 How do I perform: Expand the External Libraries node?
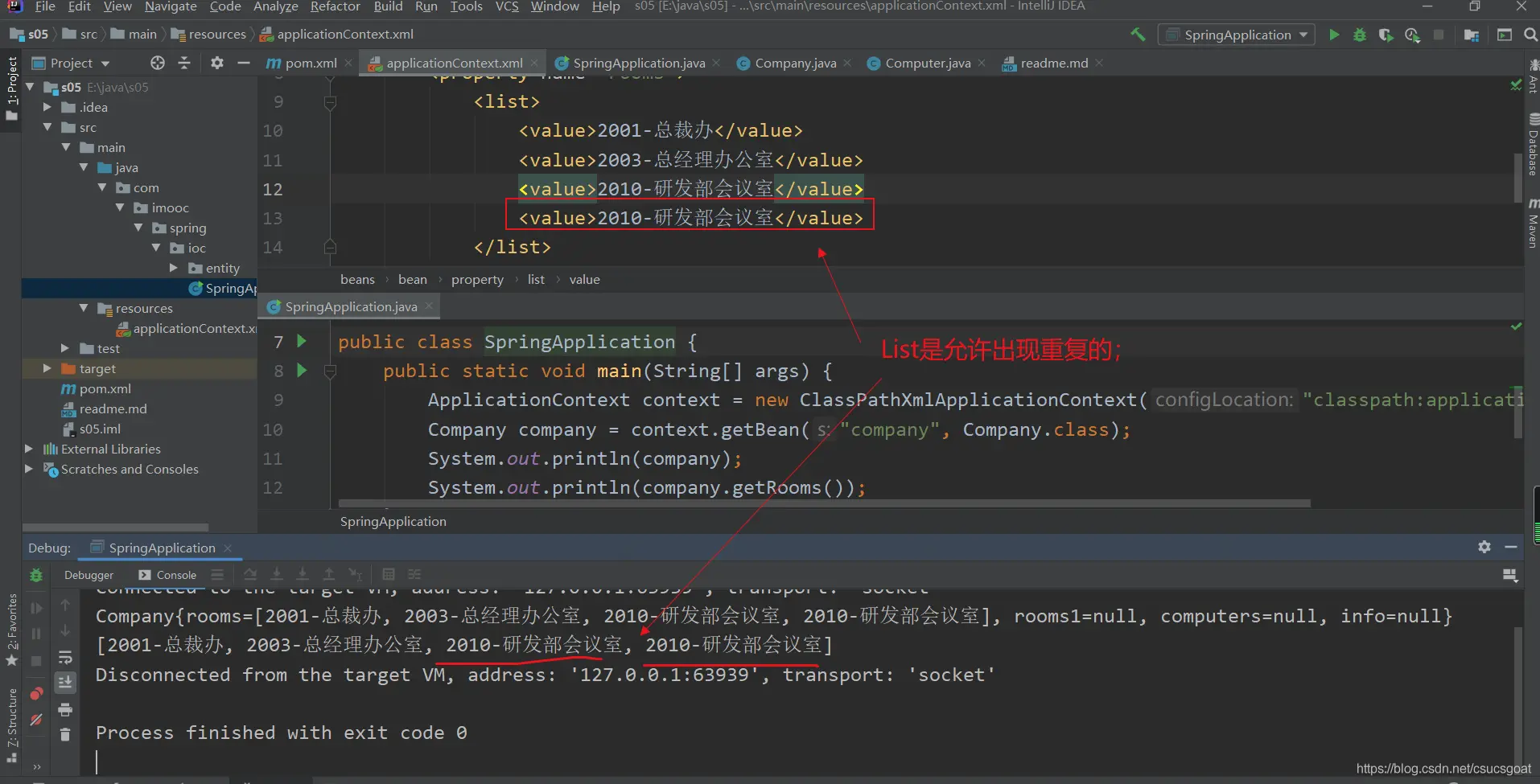(29, 449)
